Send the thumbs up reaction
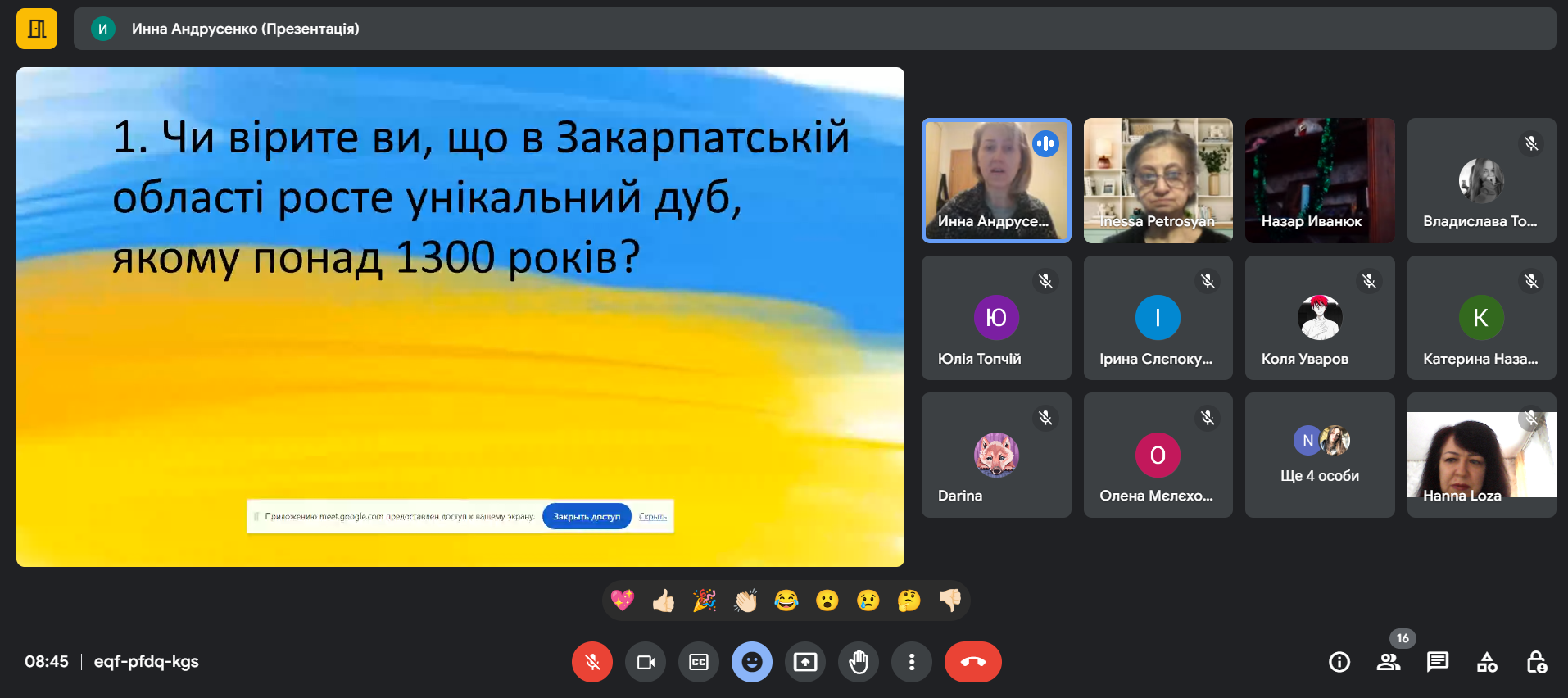Image resolution: width=1568 pixels, height=698 pixels. (664, 601)
